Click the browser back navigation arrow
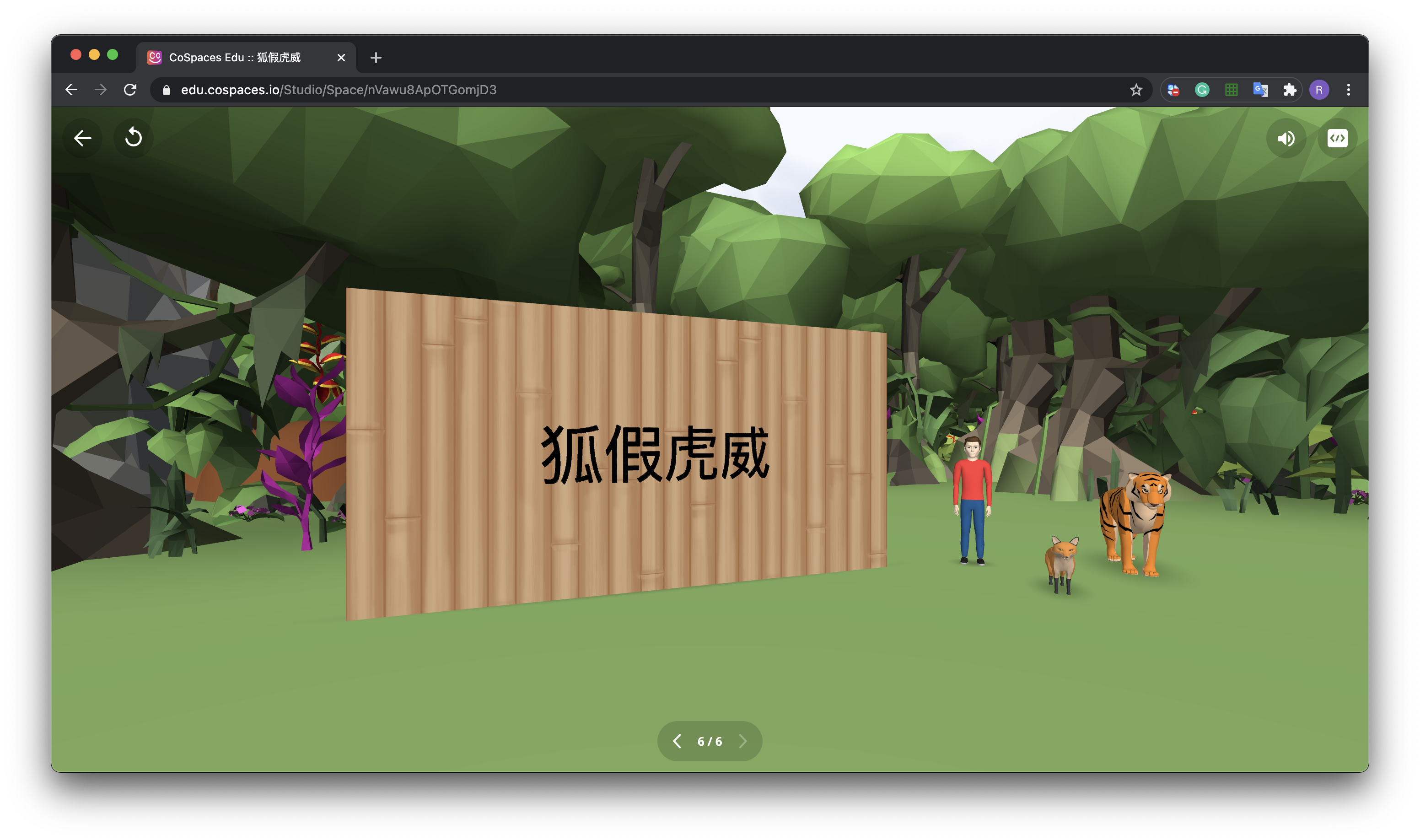Viewport: 1420px width, 840px height. 71,90
